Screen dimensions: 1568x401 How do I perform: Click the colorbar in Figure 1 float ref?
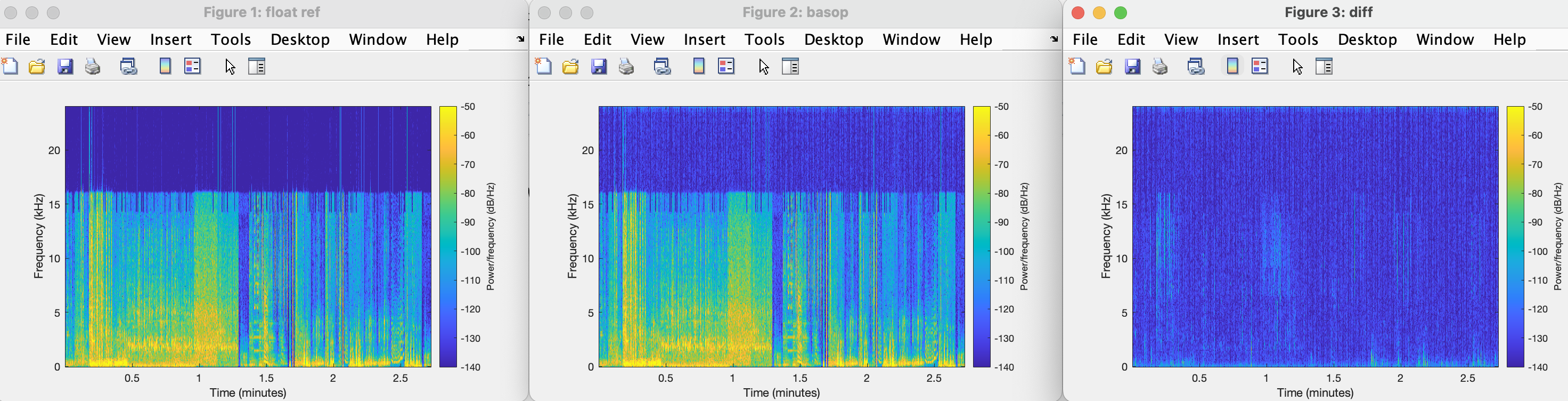[448, 236]
